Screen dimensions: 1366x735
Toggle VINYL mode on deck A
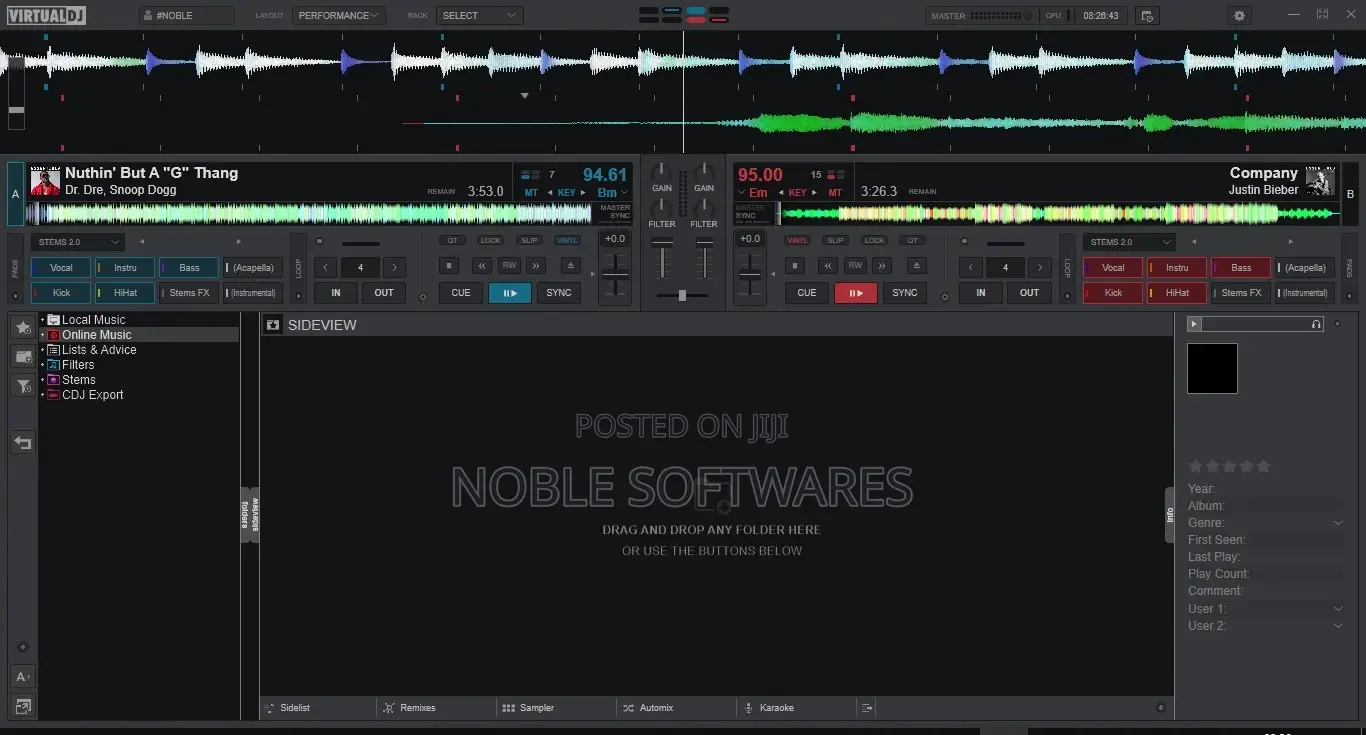pos(568,241)
